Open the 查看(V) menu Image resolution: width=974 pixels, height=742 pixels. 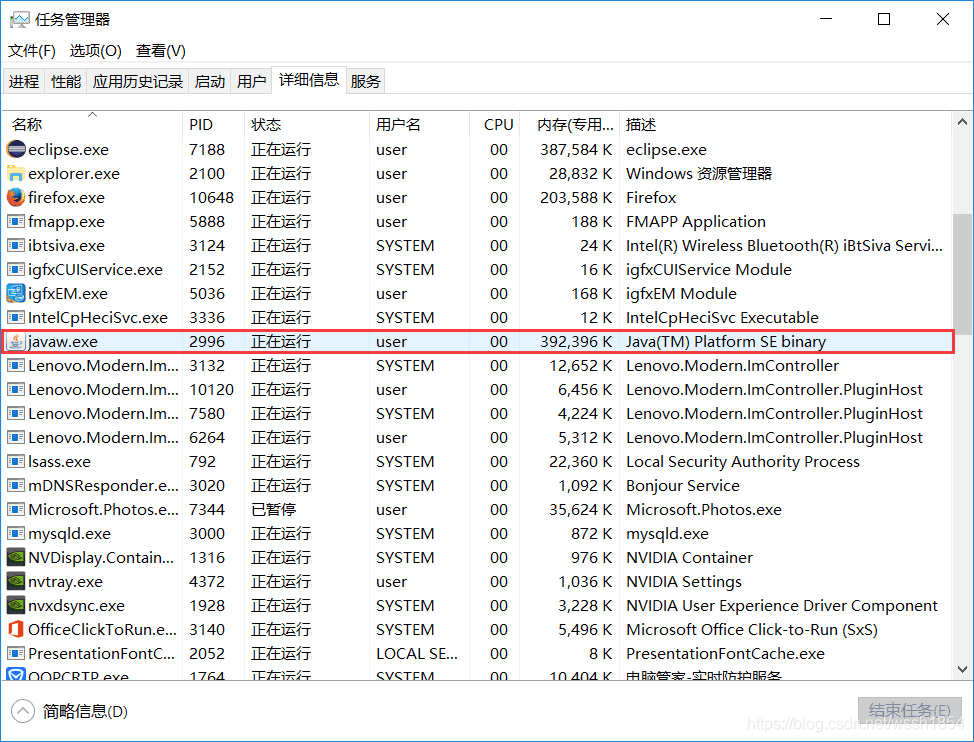(161, 51)
